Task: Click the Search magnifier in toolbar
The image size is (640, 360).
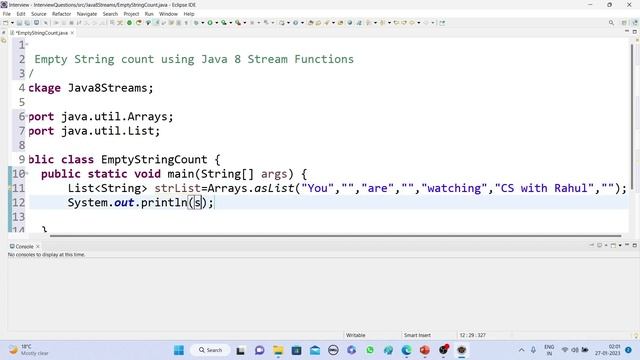Action: [611, 23]
